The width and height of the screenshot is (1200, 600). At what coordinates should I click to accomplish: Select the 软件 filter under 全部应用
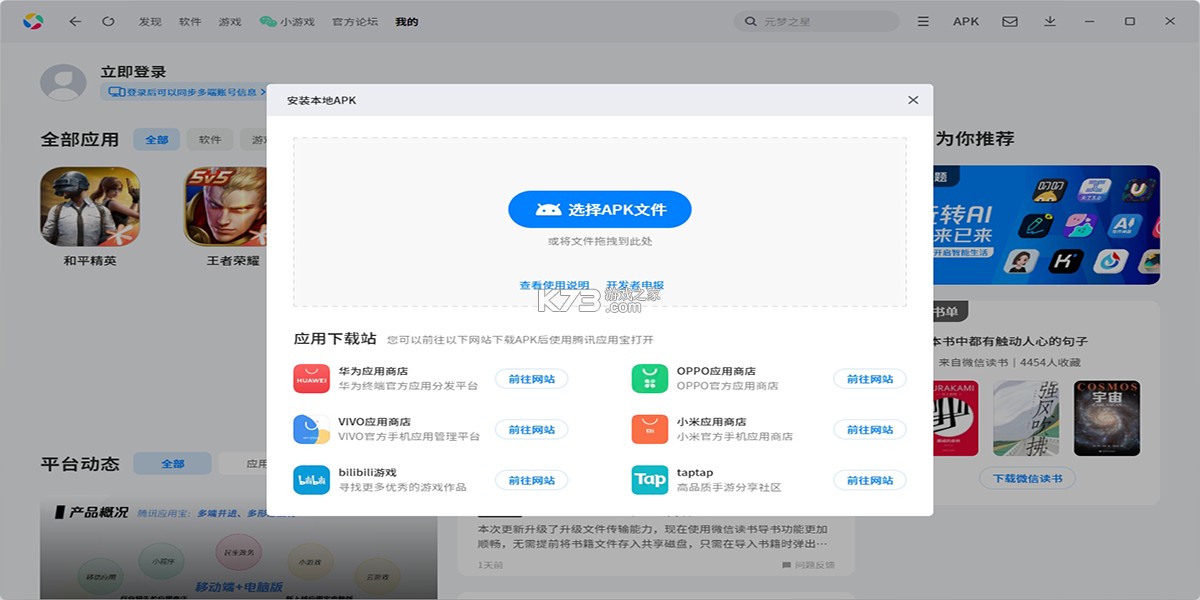[x=210, y=140]
